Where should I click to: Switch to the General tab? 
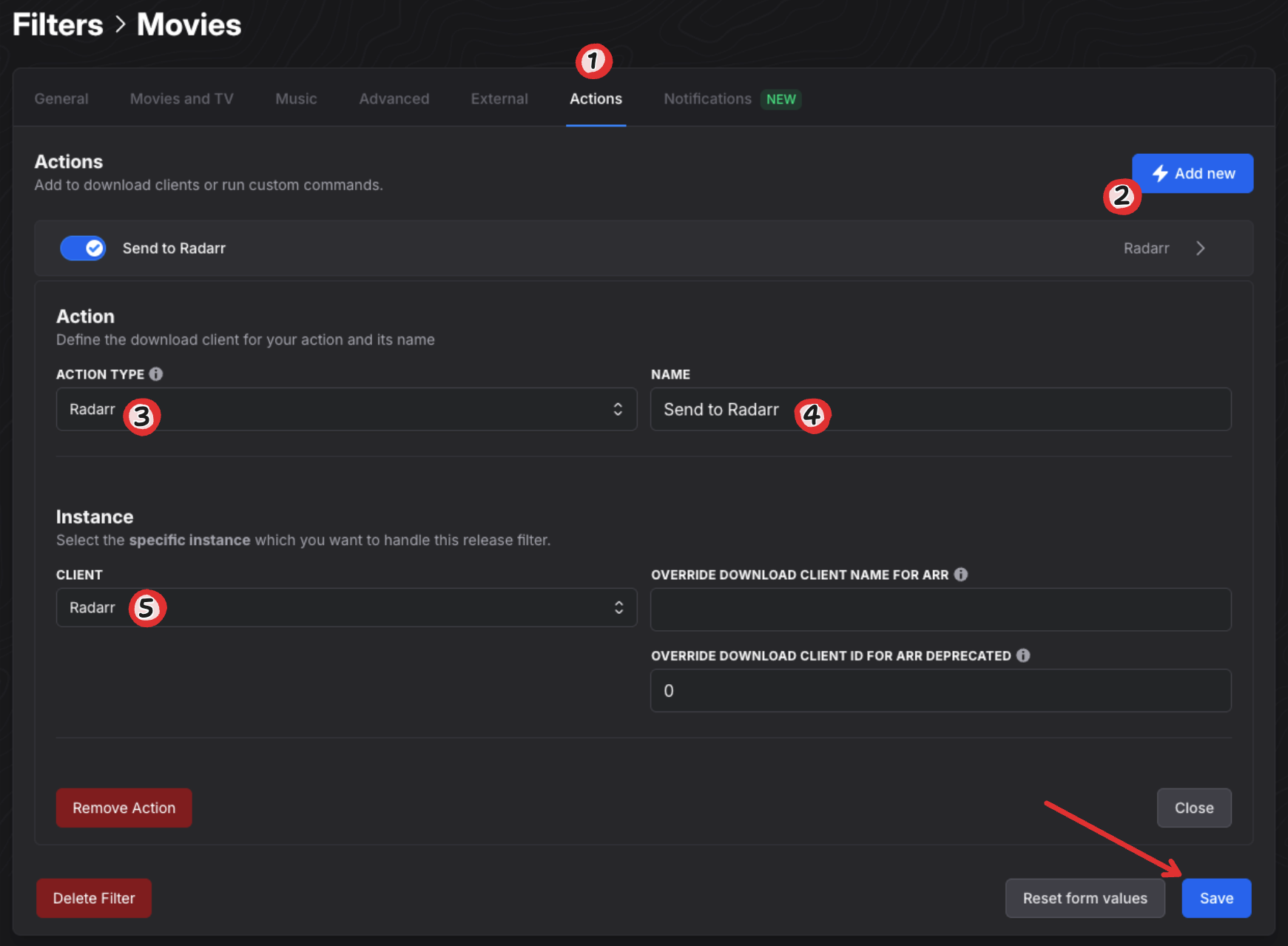[x=61, y=99]
